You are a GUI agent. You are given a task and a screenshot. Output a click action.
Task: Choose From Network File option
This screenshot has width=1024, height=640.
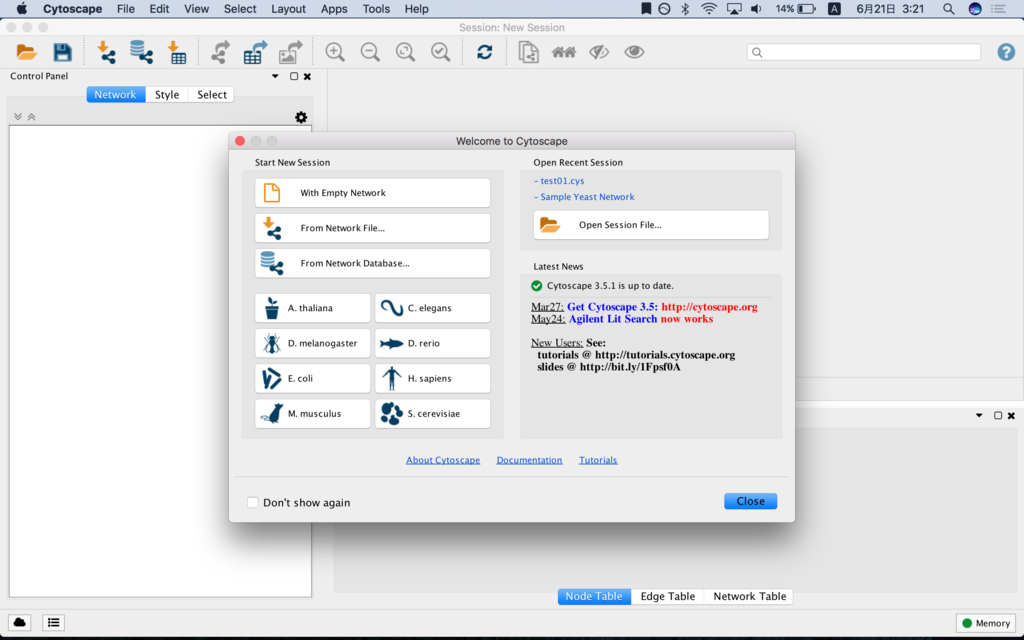[372, 228]
